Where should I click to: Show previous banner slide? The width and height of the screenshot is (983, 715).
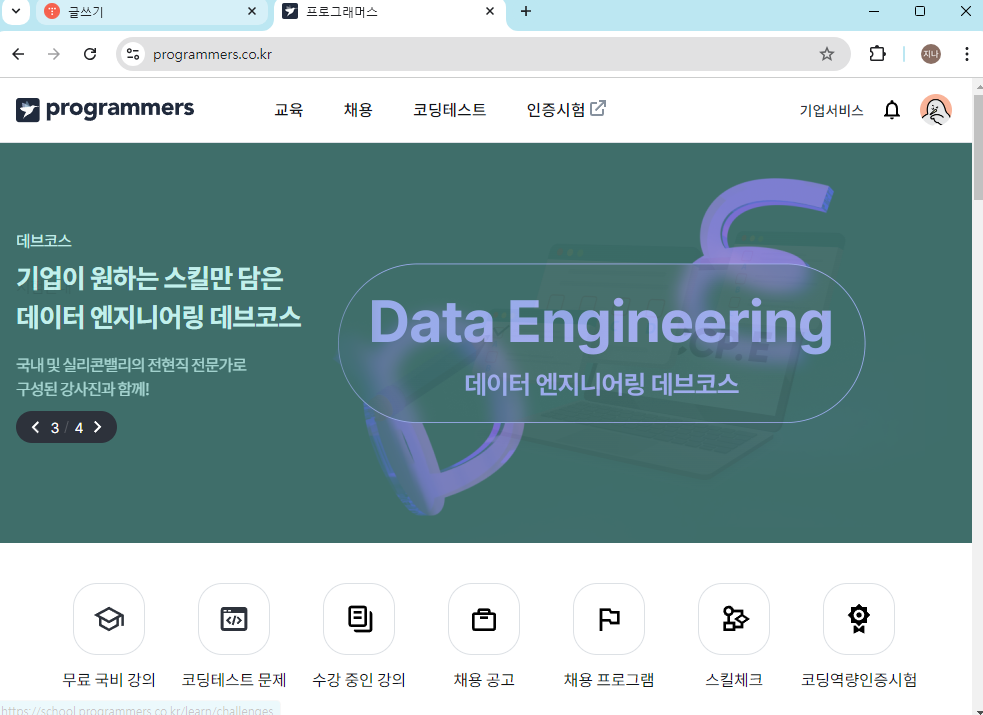point(36,427)
